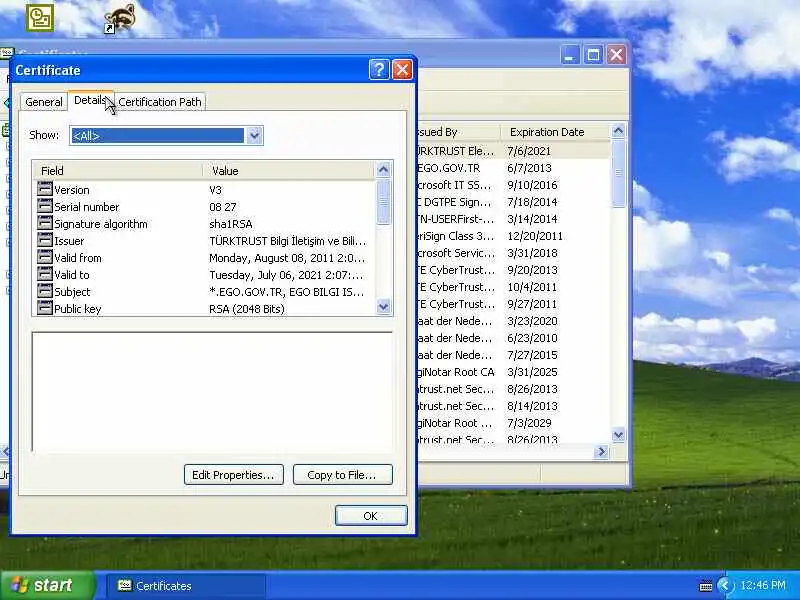
Task: Click the Field column header
Action: [118, 170]
